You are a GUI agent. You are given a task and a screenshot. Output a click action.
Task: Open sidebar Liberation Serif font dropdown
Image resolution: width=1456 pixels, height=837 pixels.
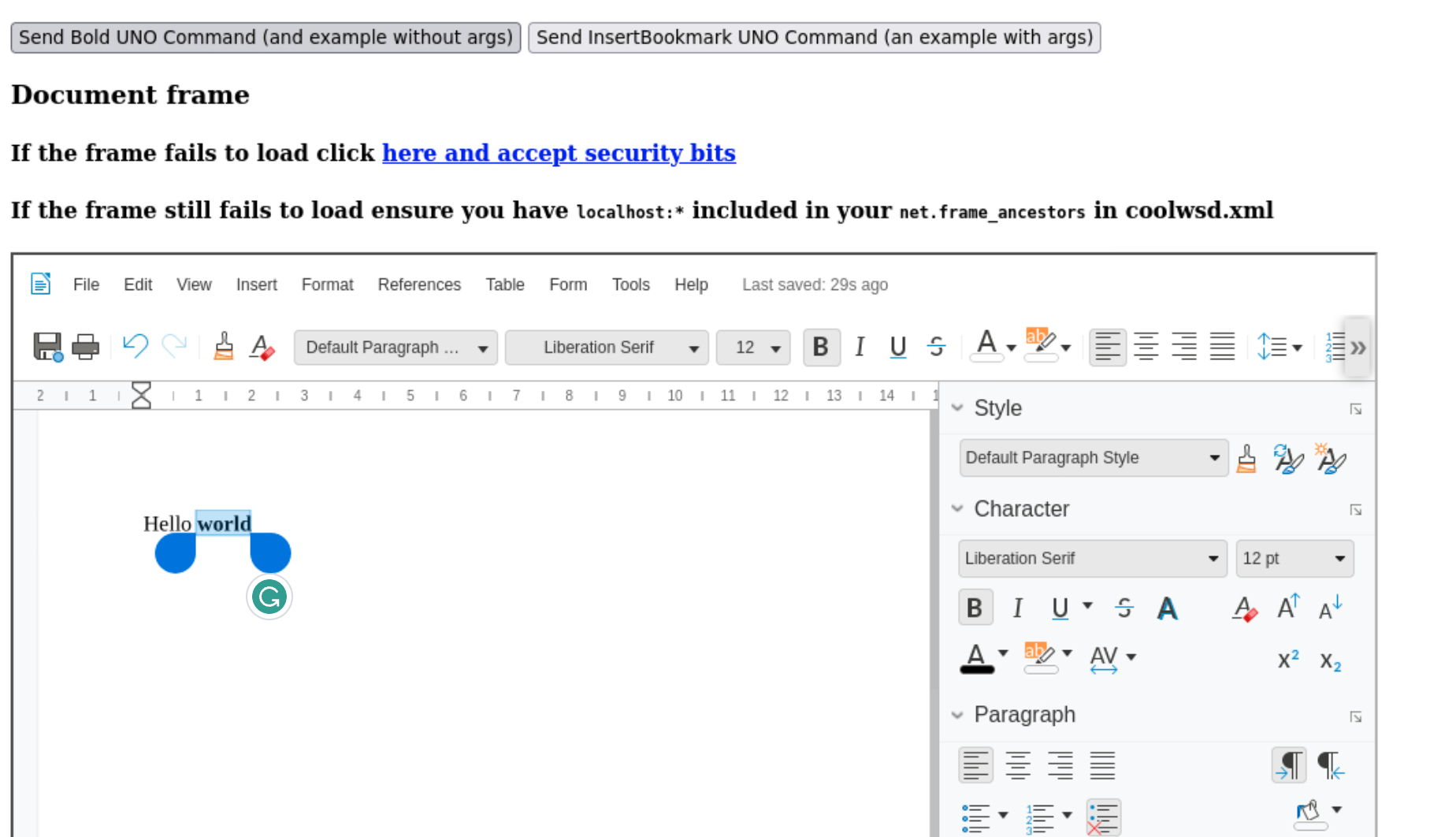[x=1093, y=559]
